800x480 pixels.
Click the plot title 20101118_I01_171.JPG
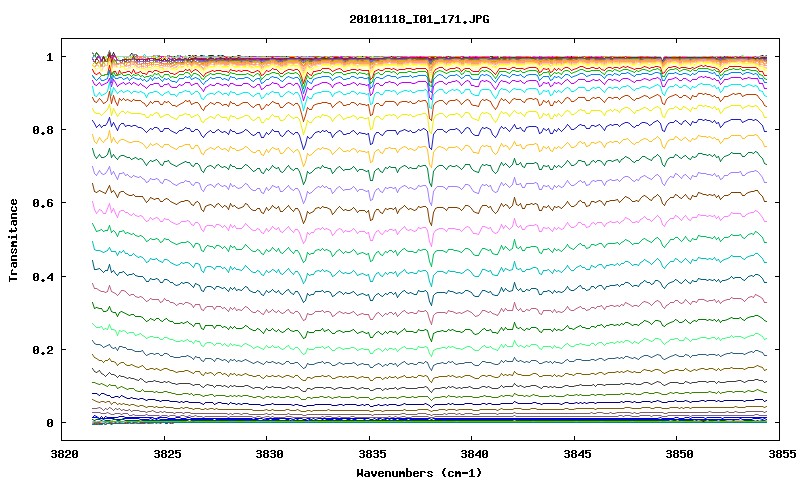click(419, 19)
